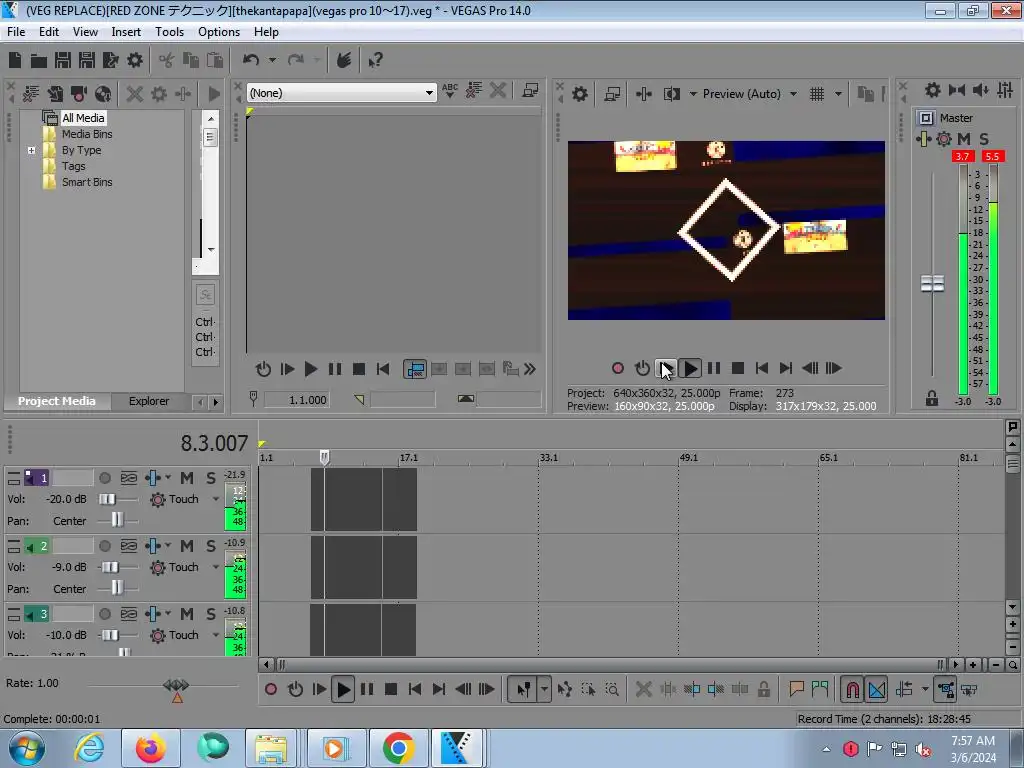
Task: Click the Lock event padlock icon
Action: pos(763,689)
